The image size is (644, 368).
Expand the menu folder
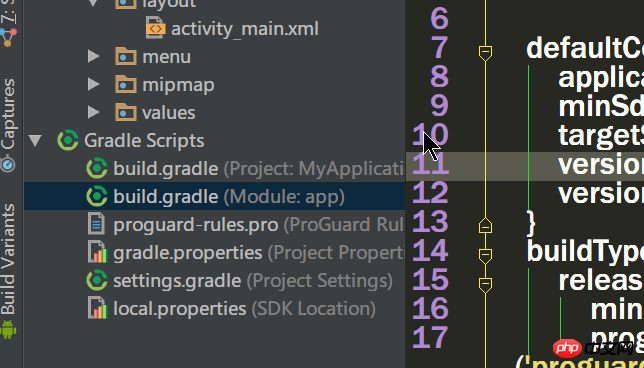94,56
